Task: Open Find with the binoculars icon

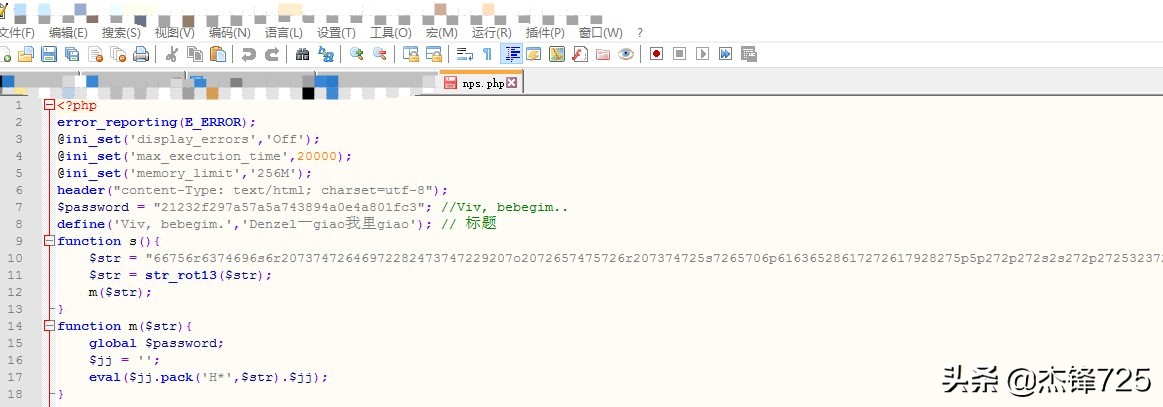Action: 303,53
